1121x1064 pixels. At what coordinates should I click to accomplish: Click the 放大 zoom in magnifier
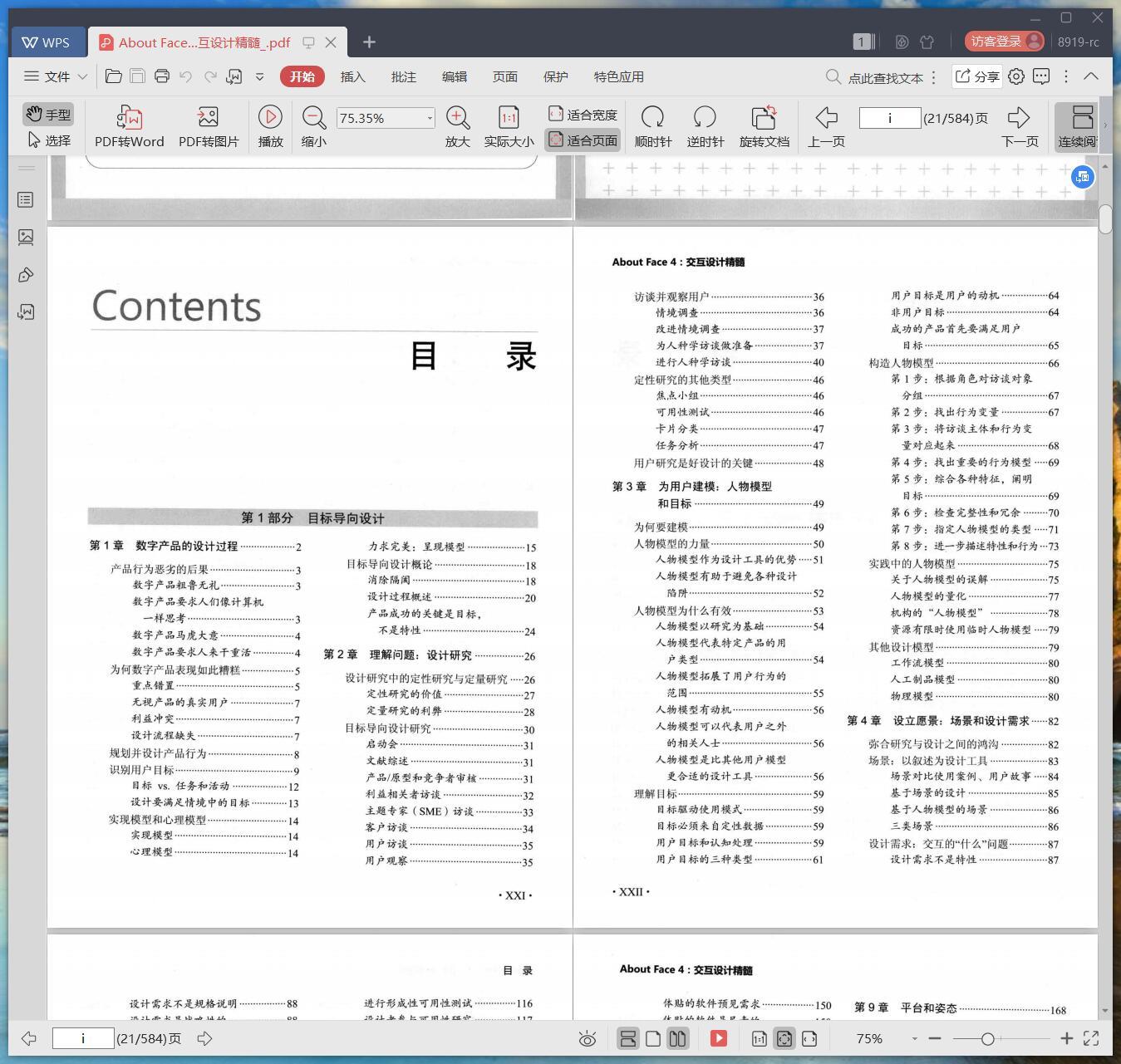tap(458, 126)
